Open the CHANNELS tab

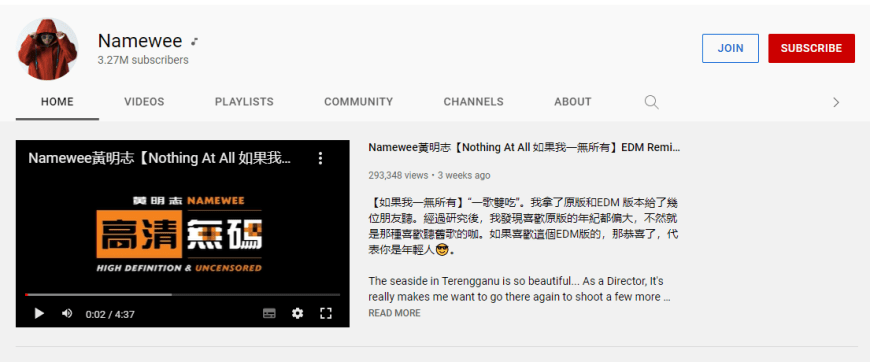tap(473, 102)
